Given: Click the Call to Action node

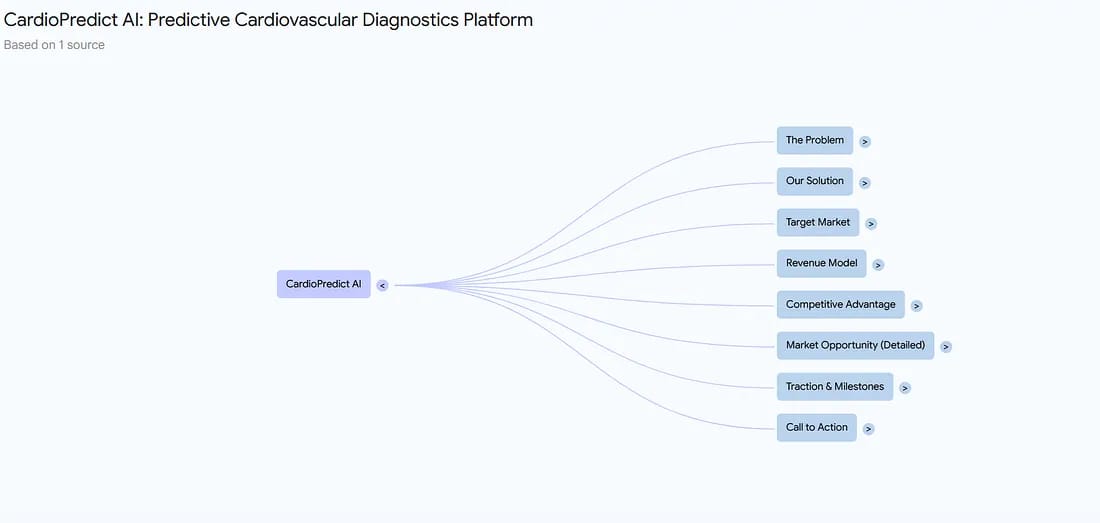Looking at the screenshot, I should click(x=817, y=427).
